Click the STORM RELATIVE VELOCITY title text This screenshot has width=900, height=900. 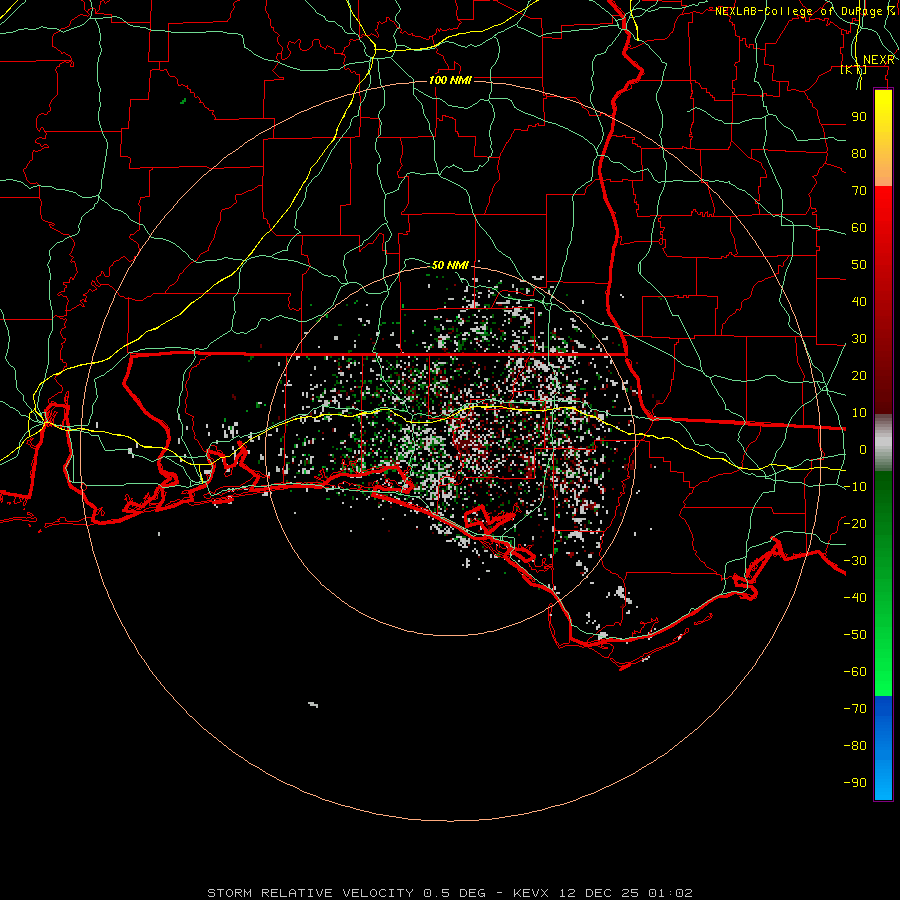tap(310, 893)
